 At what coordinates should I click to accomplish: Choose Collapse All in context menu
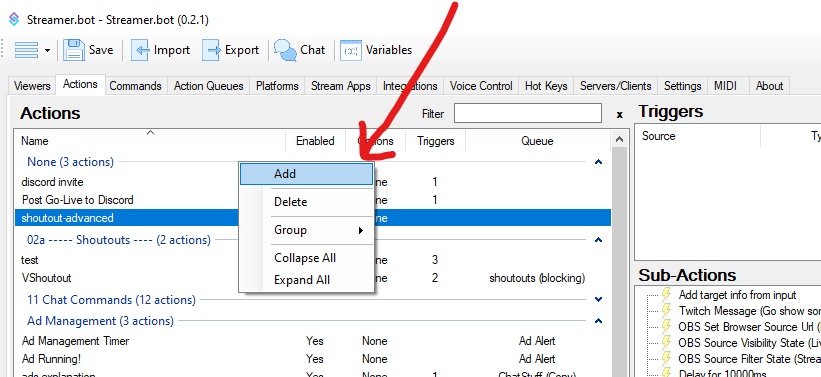click(x=306, y=258)
